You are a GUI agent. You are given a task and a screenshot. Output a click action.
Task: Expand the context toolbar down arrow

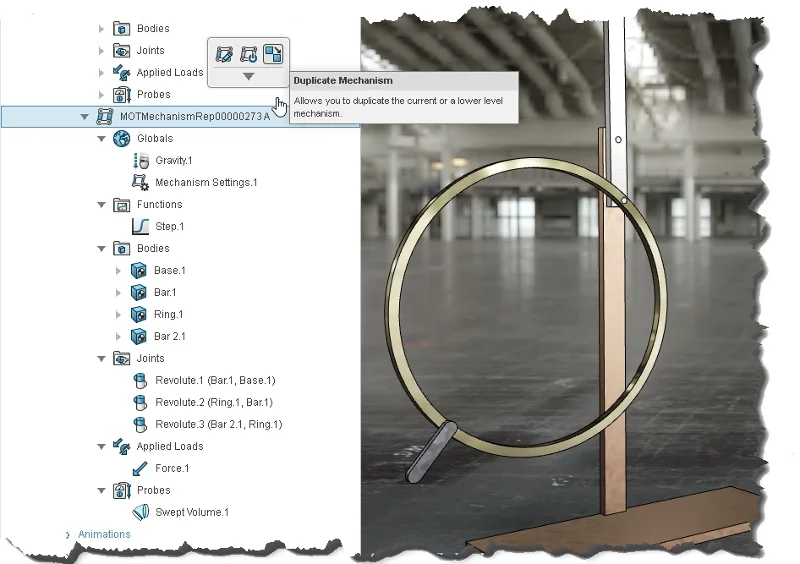249,77
